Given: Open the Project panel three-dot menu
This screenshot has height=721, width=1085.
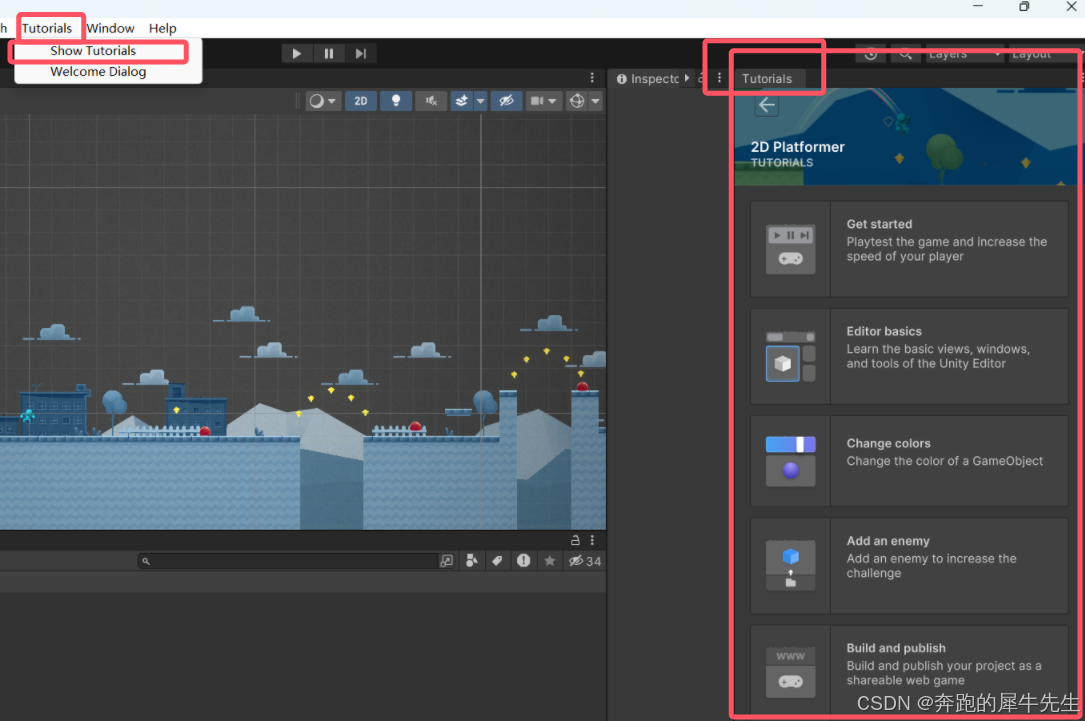Looking at the screenshot, I should [x=592, y=540].
